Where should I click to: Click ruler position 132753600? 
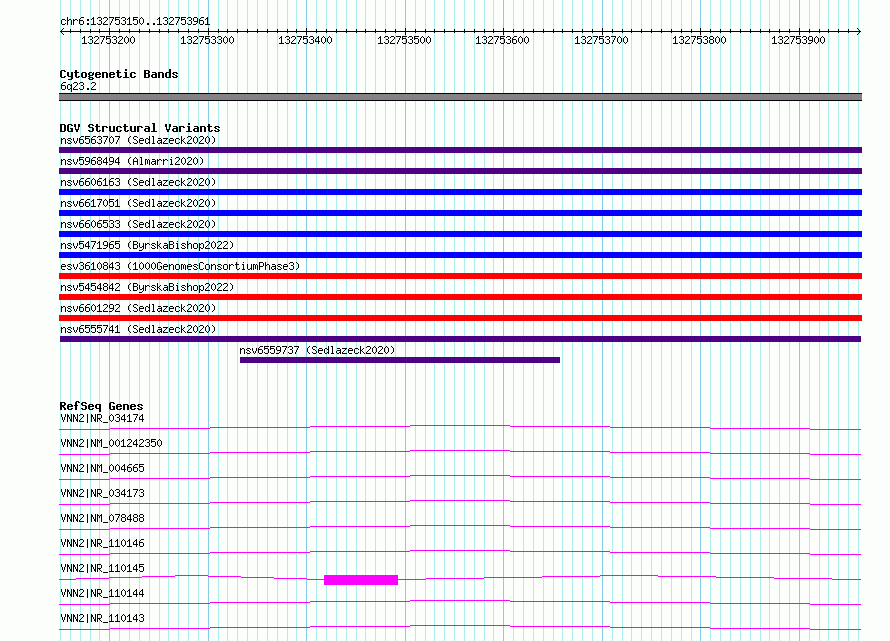pyautogui.click(x=502, y=40)
